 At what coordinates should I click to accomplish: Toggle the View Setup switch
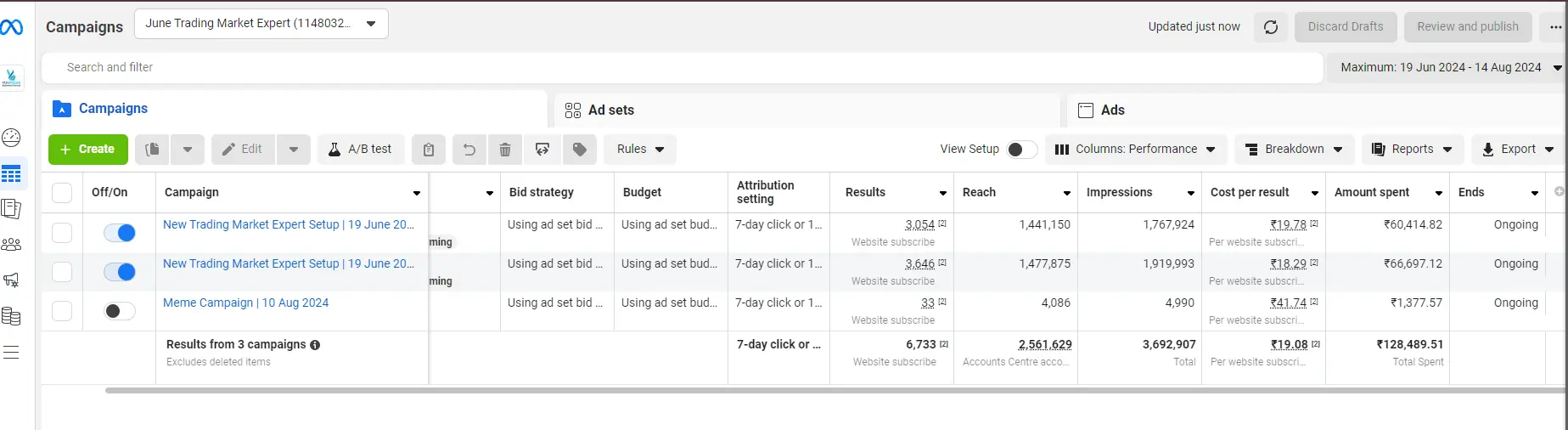tap(1021, 150)
